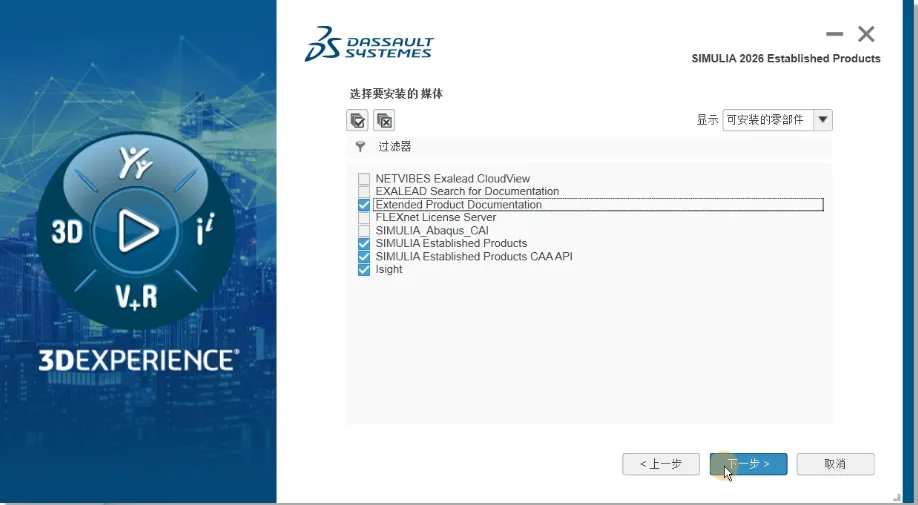Click the Extended Product Documentation label
918x505 pixels.
pos(458,205)
